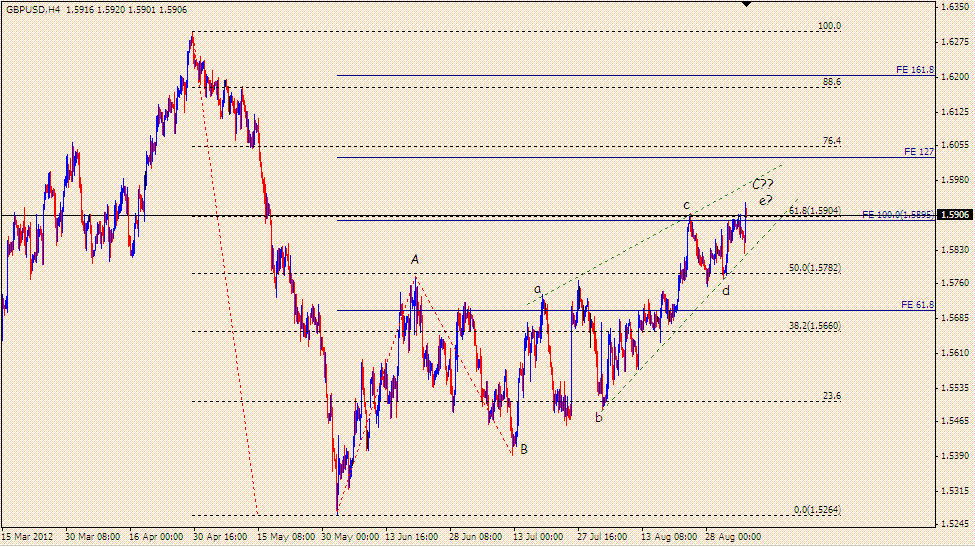This screenshot has width=975, height=547.
Task: Click the 1.5610 price axis value
Action: click(x=954, y=352)
